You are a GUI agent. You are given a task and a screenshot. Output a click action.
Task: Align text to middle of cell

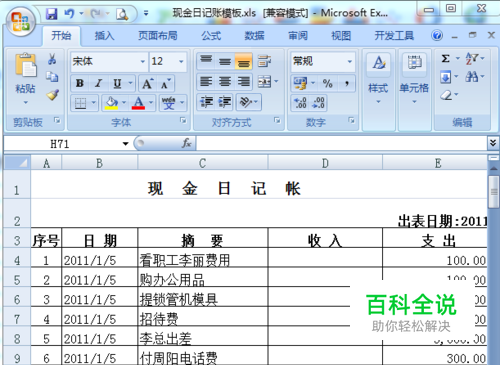[x=225, y=61]
